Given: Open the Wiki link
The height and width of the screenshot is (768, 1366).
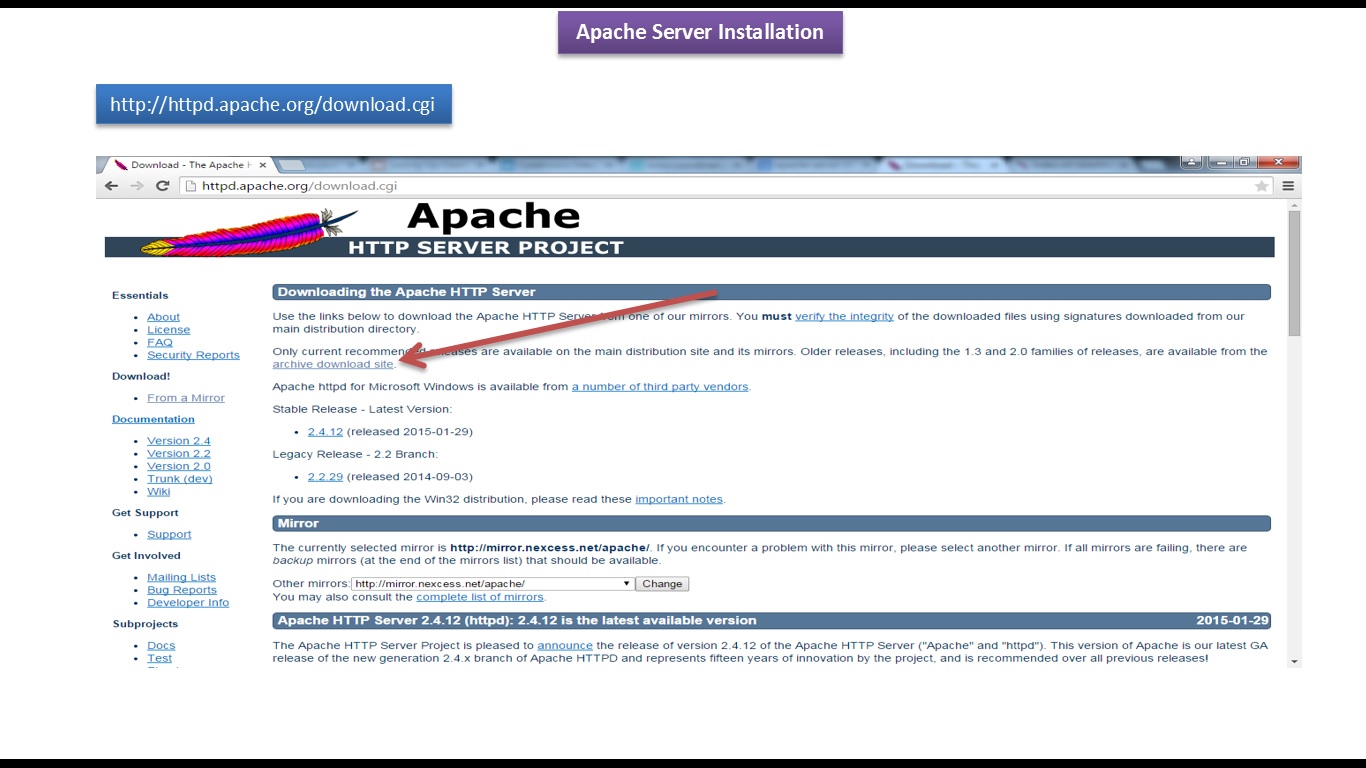Looking at the screenshot, I should tap(158, 491).
